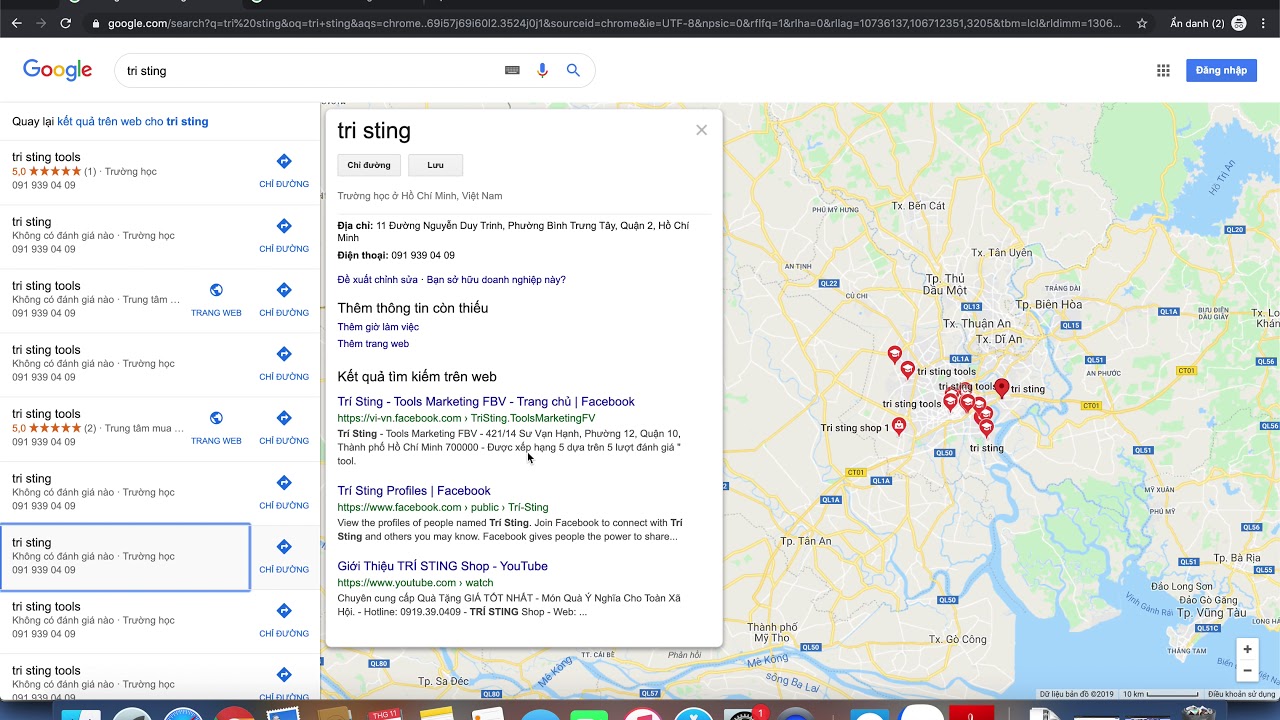Click Chỉ đường button in details panel
Image resolution: width=1280 pixels, height=720 pixels.
pos(369,165)
